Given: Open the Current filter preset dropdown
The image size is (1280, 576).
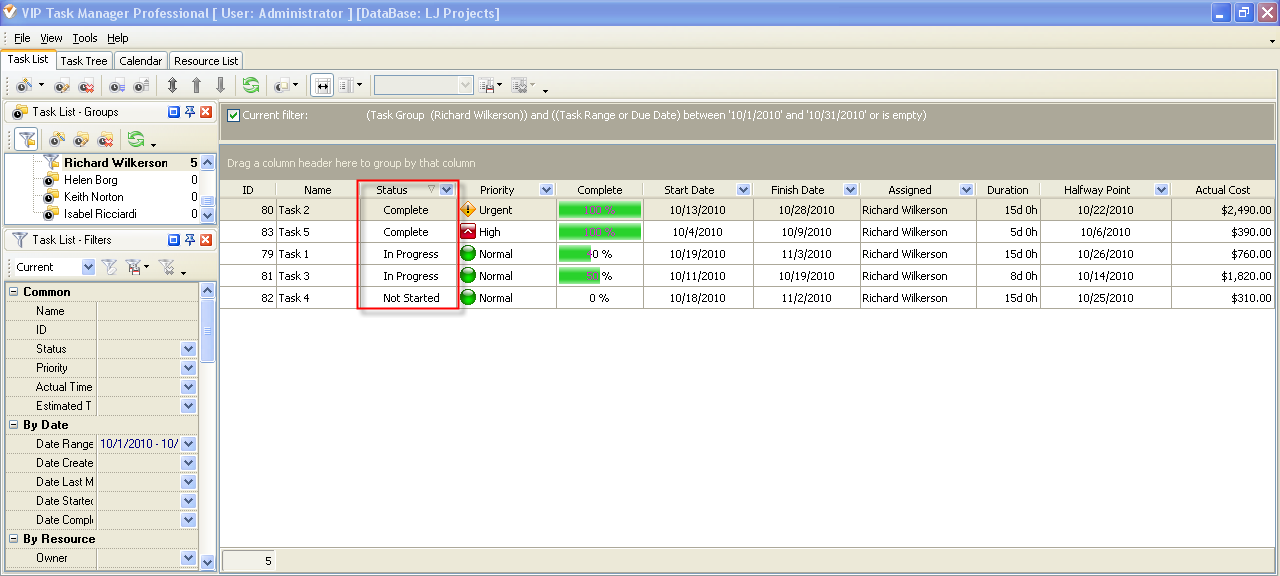Looking at the screenshot, I should coord(88,267).
